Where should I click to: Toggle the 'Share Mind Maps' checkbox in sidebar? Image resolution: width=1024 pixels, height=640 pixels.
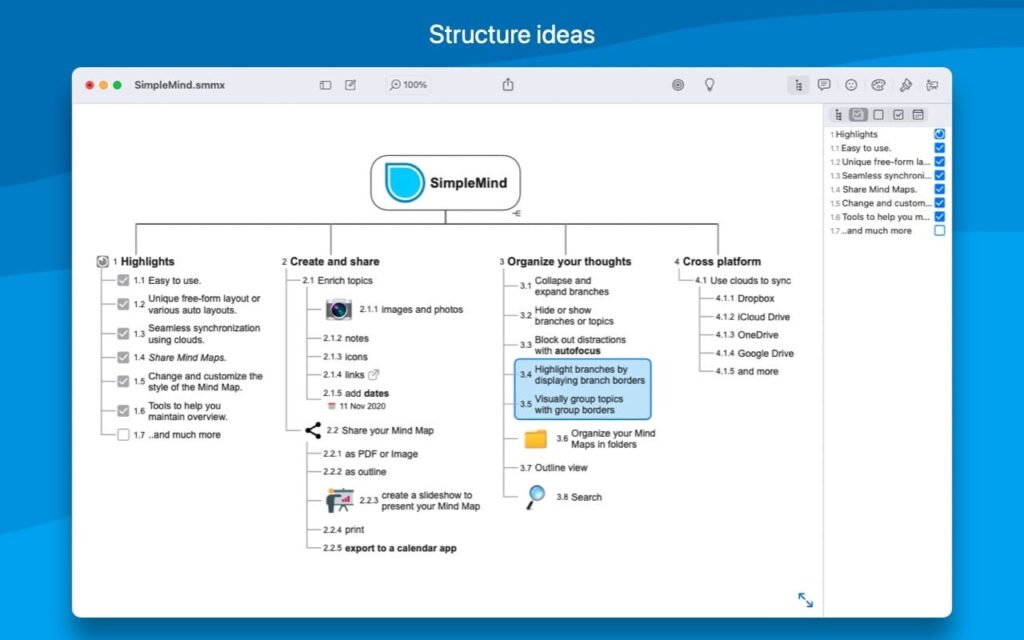pyautogui.click(x=938, y=189)
